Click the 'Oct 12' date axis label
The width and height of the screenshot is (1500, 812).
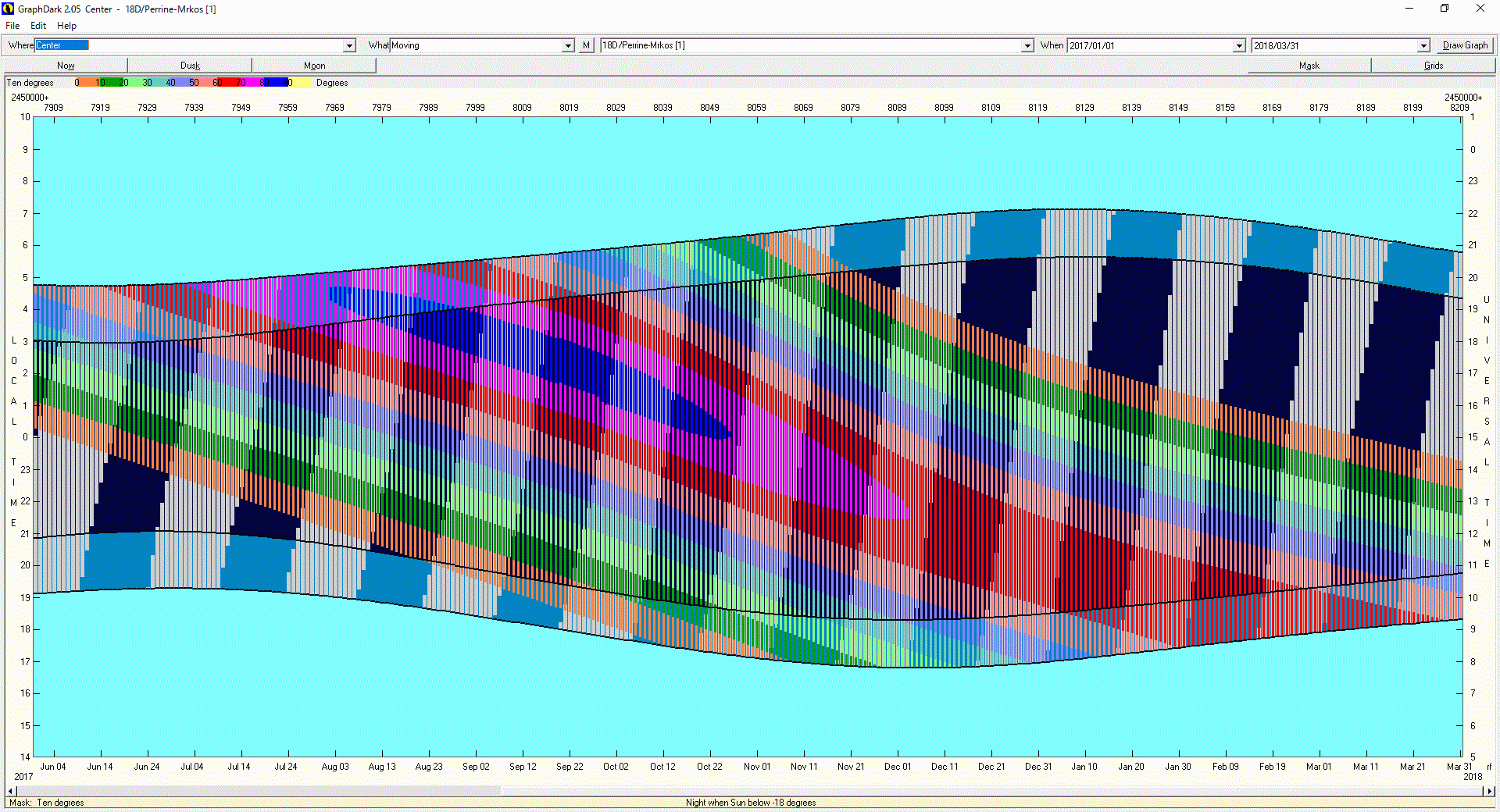pyautogui.click(x=662, y=767)
